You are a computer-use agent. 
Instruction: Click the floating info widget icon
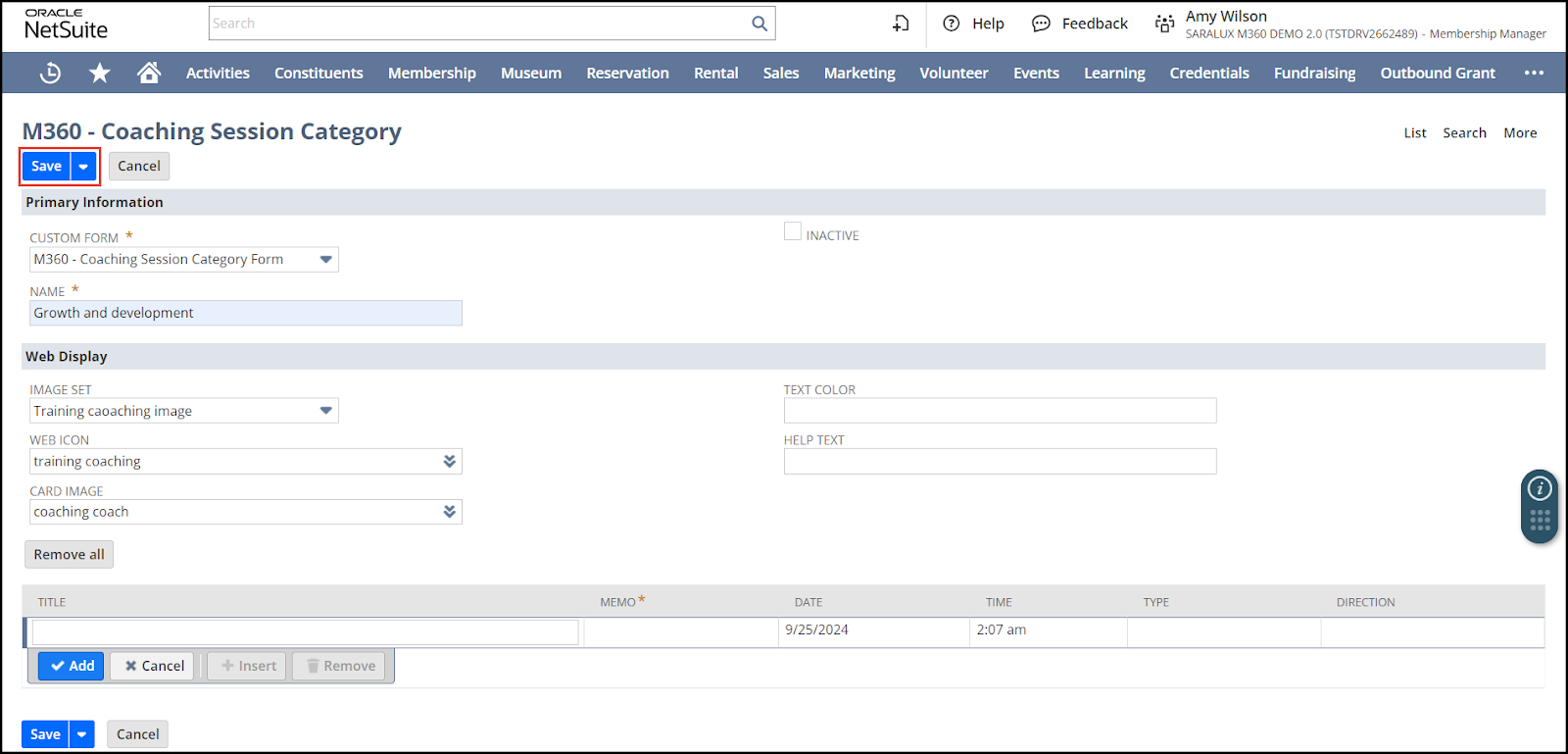[x=1540, y=488]
